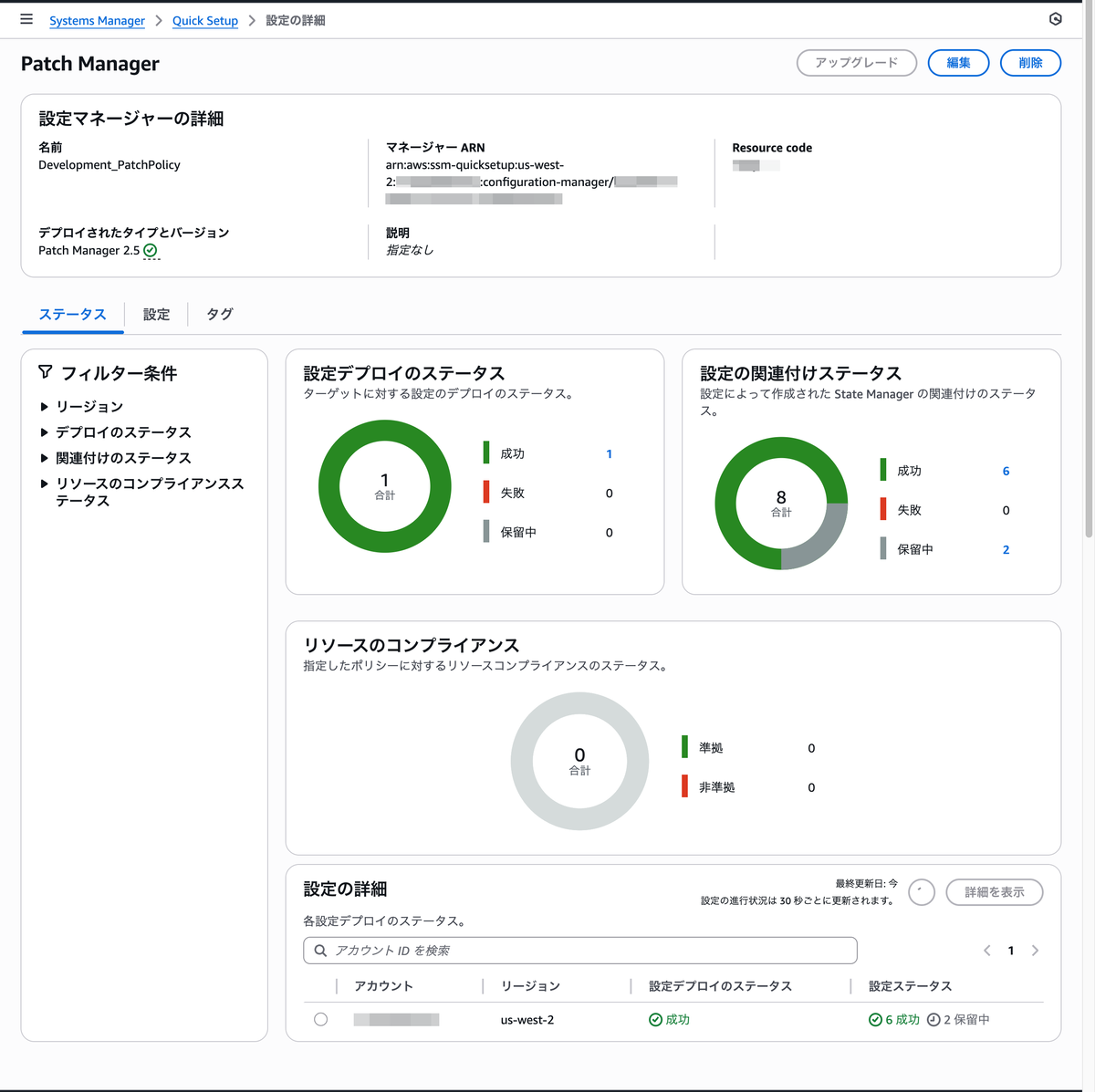Select the us-west-2 row radio button
The image size is (1095, 1092).
point(320,1020)
